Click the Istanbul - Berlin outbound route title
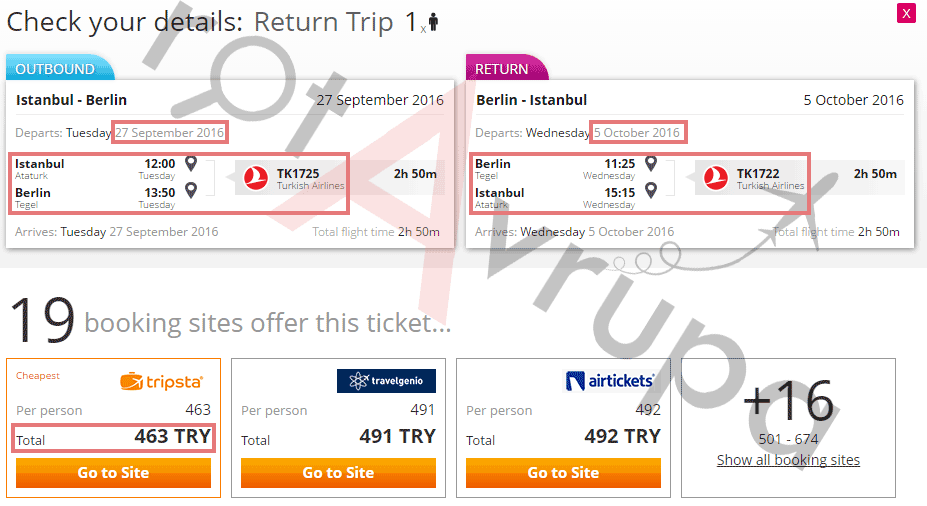Screen dimensions: 927x506 [71, 100]
